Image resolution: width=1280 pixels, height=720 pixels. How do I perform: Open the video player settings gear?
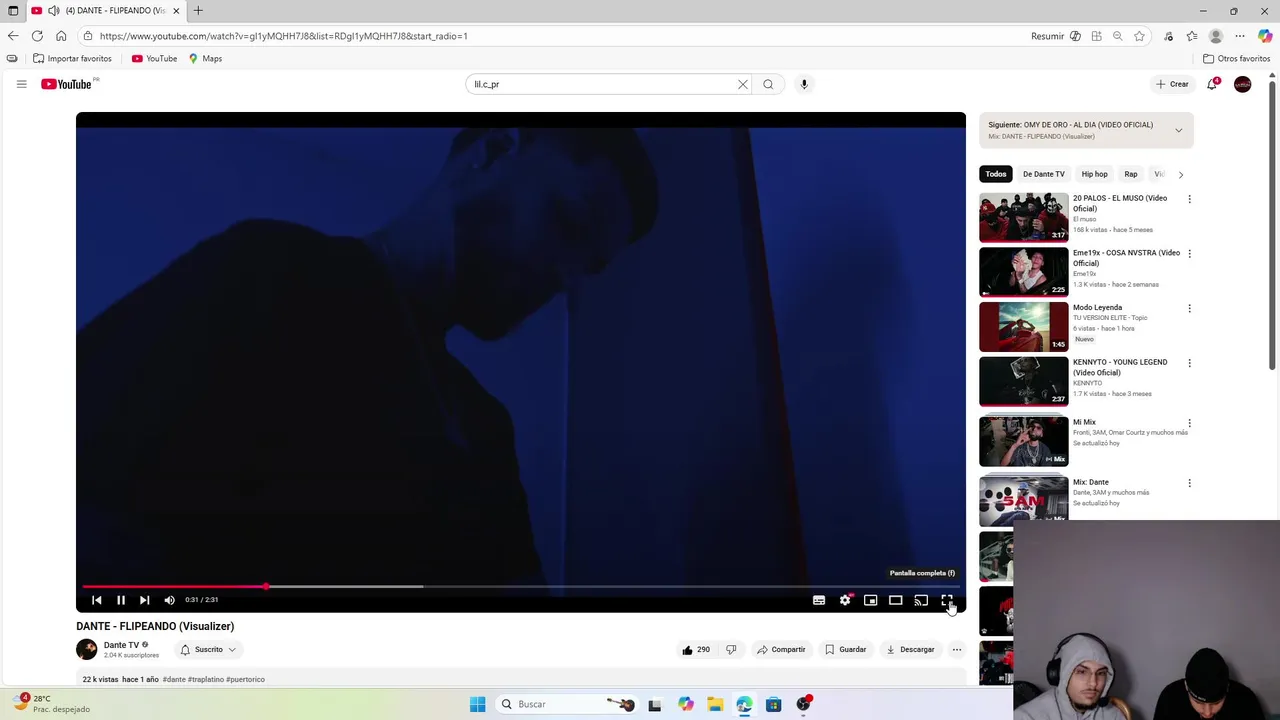click(x=845, y=600)
